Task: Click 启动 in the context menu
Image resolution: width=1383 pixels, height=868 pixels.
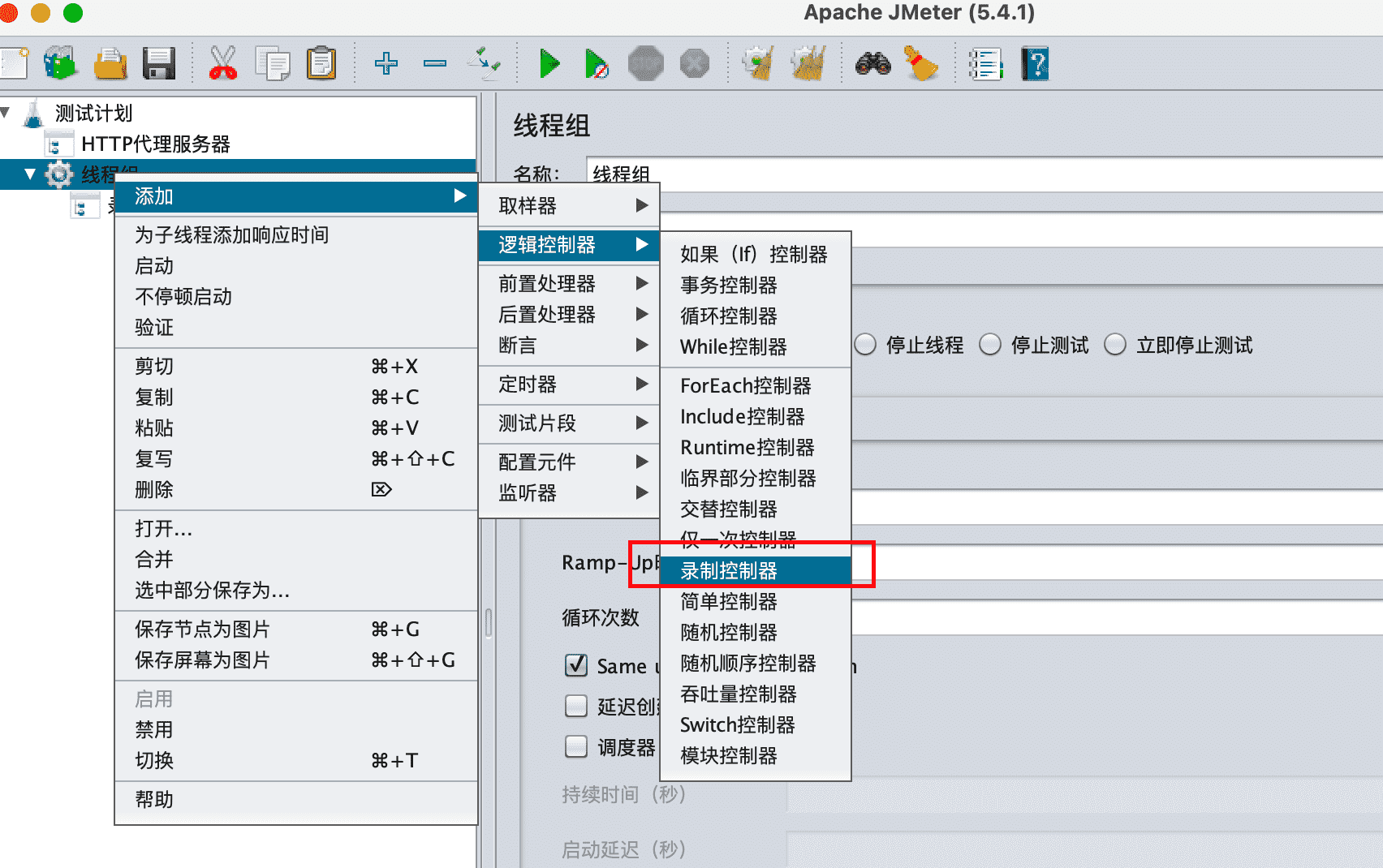Action: (296, 265)
